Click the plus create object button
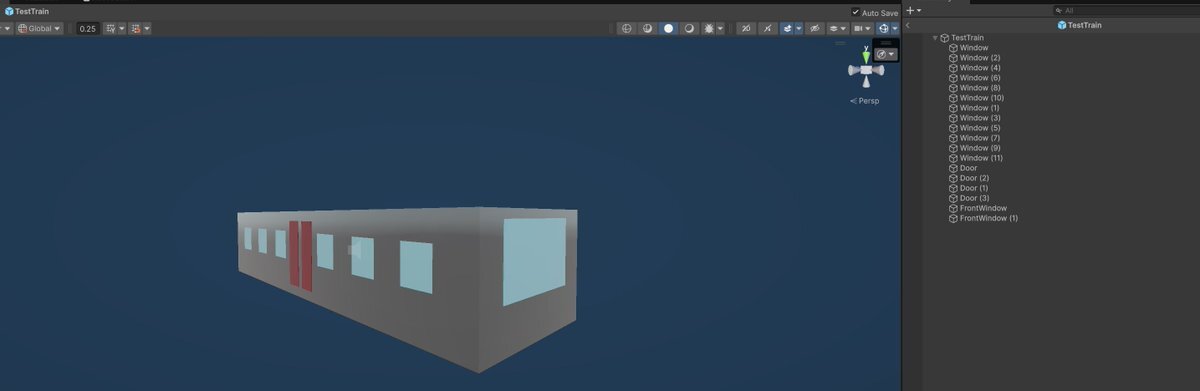This screenshot has width=1200, height=391. (x=909, y=10)
